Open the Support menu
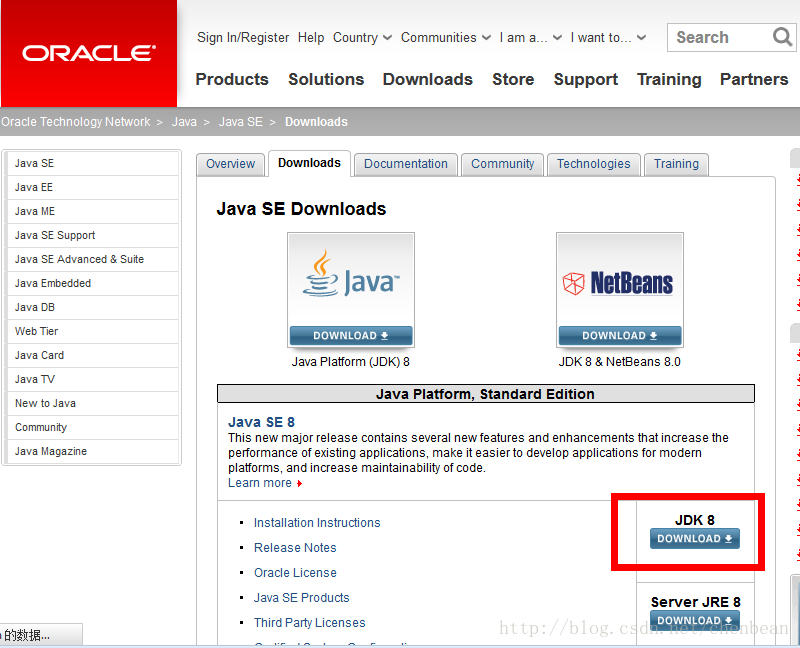Viewport: 800px width, 648px height. [586, 80]
